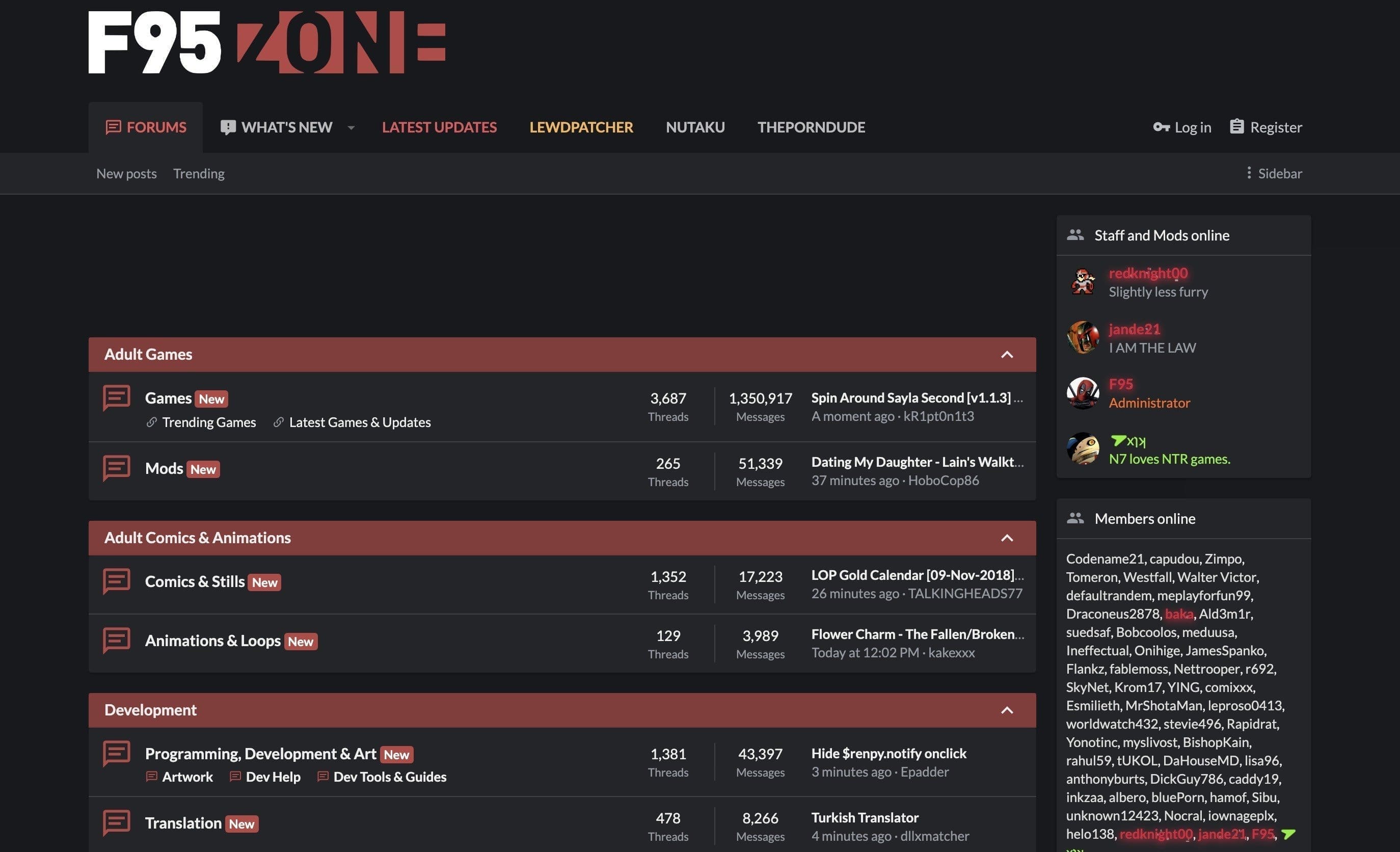Open the What's New dropdown arrow
Viewport: 1400px width, 852px height.
point(351,128)
